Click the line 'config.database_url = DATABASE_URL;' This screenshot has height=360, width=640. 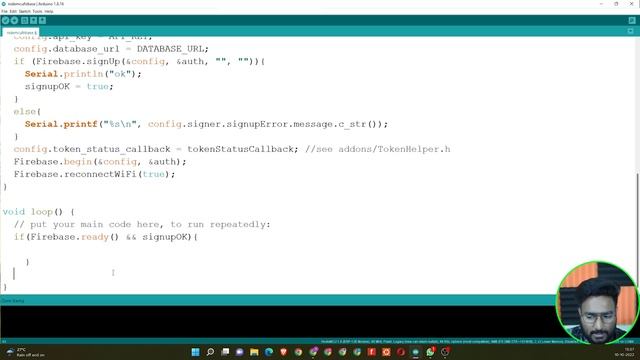[x=111, y=49]
